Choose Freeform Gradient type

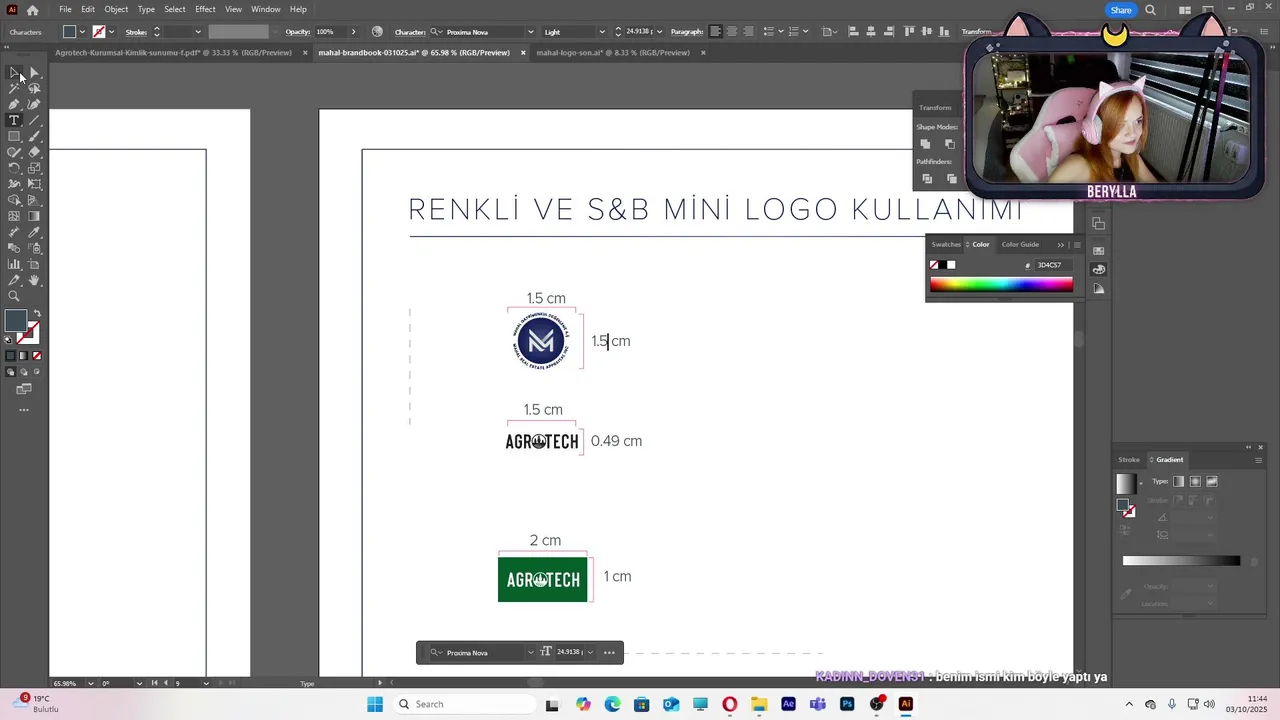click(1211, 482)
